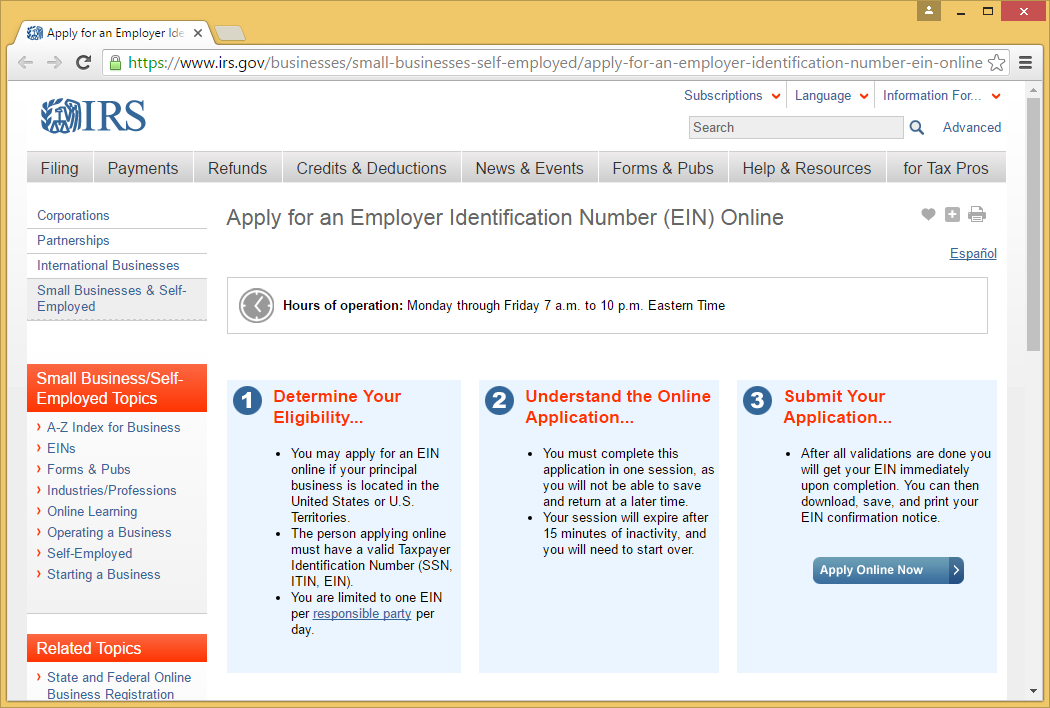The height and width of the screenshot is (708, 1050).
Task: Open State and Federal Online Business Registration
Action: [x=119, y=686]
